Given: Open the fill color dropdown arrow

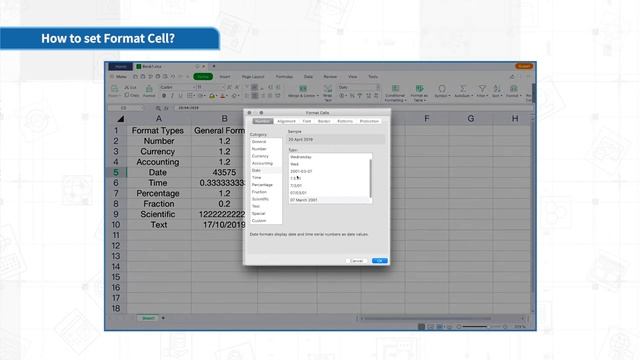Looking at the screenshot, I should point(216,96).
